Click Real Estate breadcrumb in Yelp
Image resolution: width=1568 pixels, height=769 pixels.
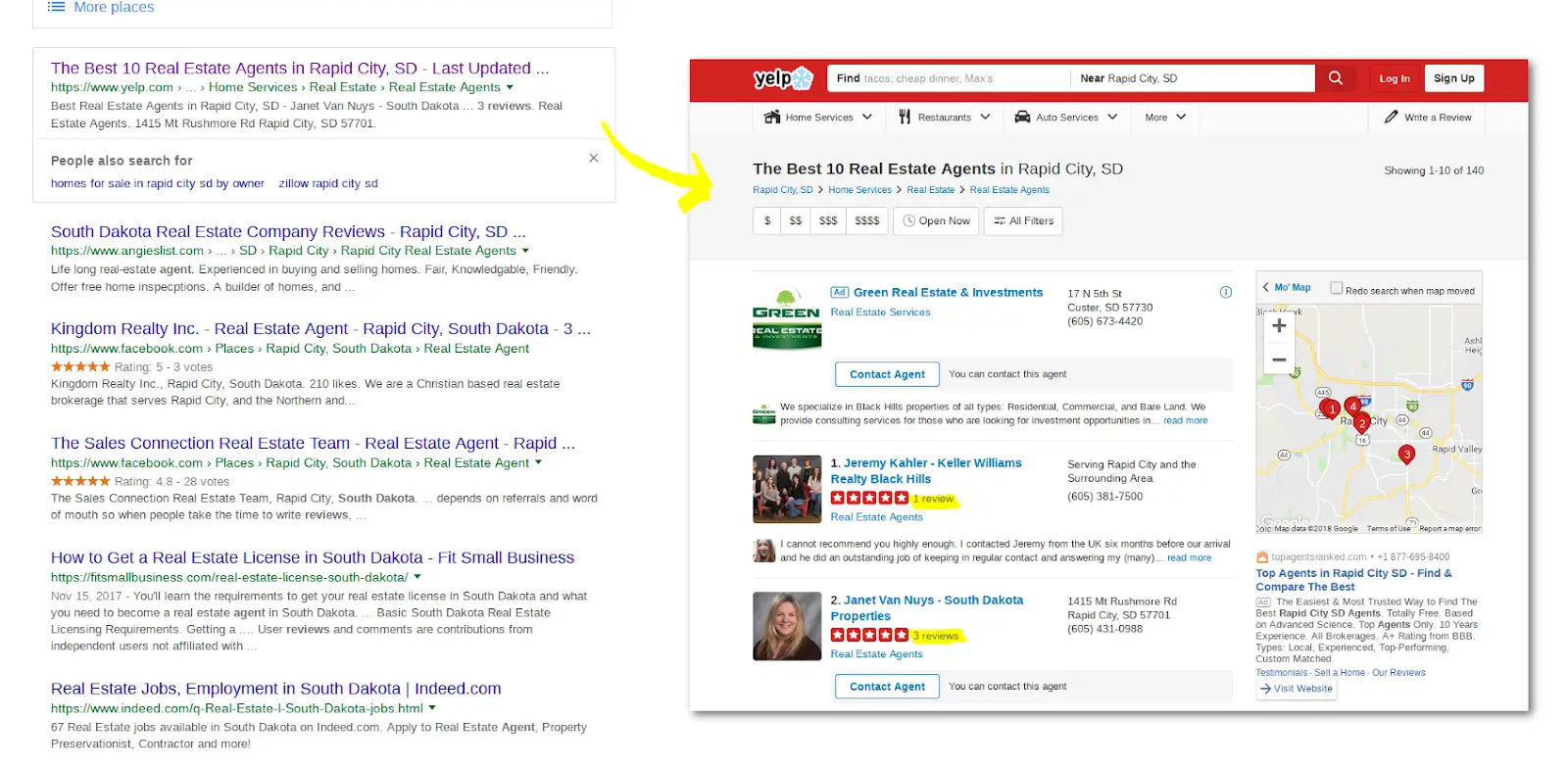click(x=930, y=190)
